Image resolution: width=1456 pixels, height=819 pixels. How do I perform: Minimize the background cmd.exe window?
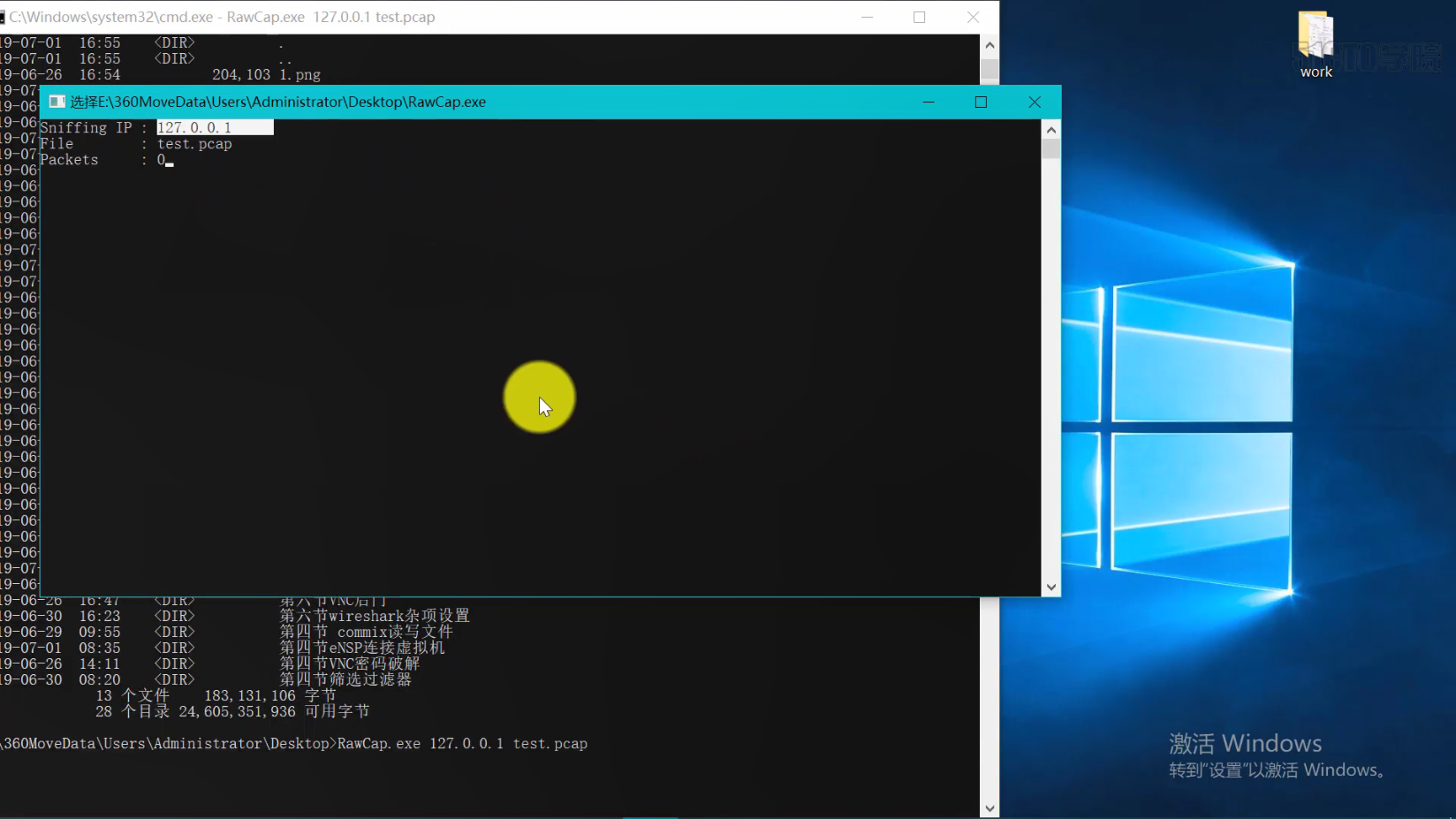[x=867, y=17]
